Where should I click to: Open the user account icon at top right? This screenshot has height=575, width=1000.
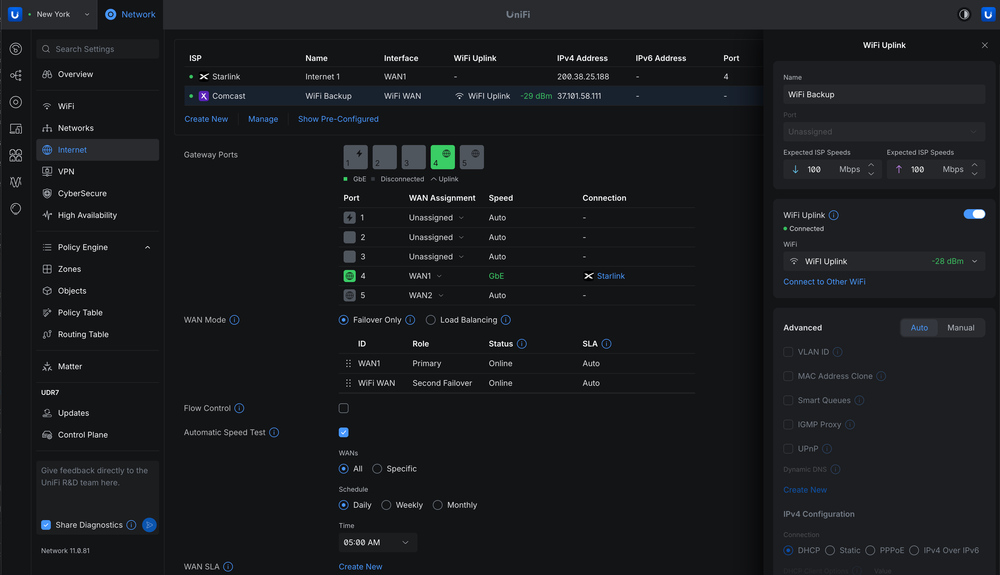pyautogui.click(x=987, y=14)
